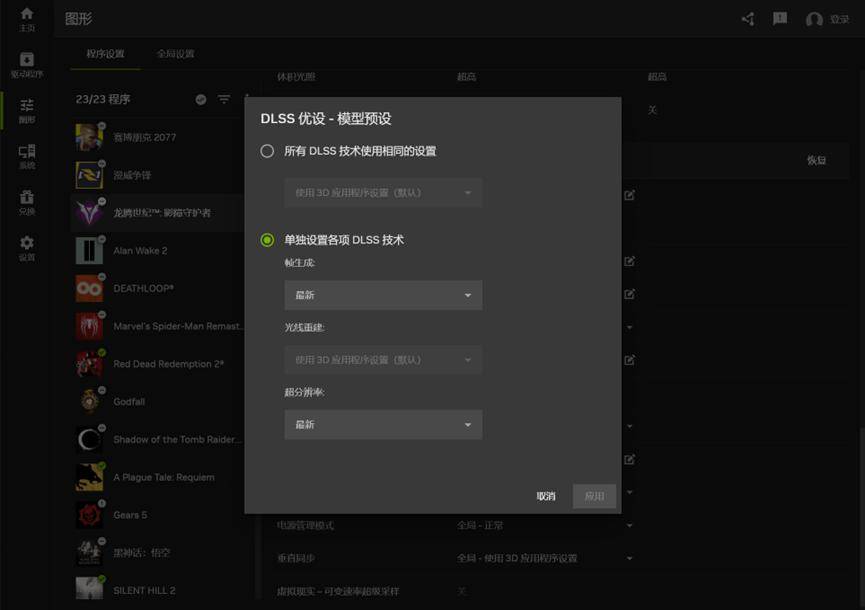Go to 驱动程序 (Drivers) in the sidebar
Viewport: 865px width, 610px height.
[27, 65]
